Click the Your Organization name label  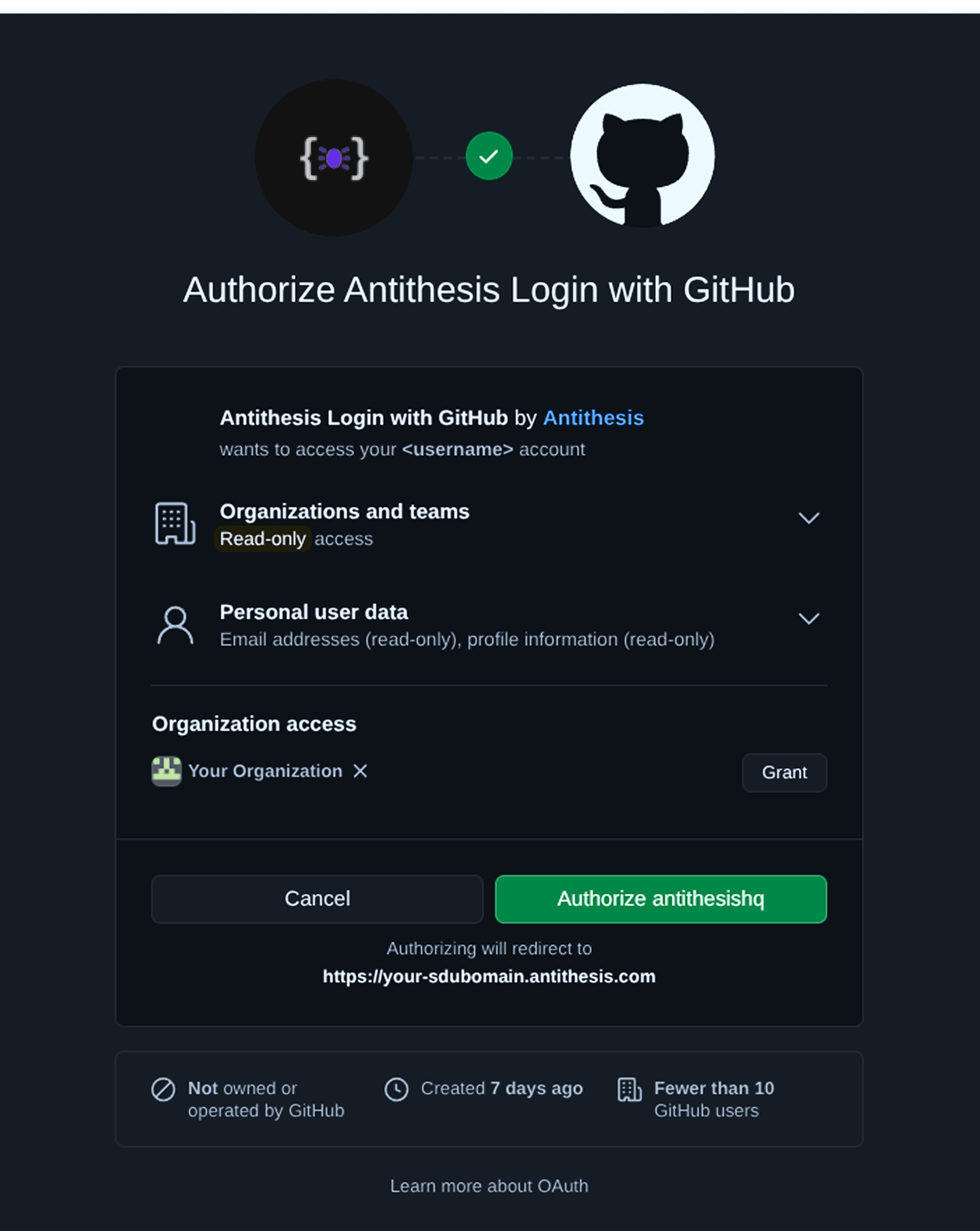(x=265, y=772)
